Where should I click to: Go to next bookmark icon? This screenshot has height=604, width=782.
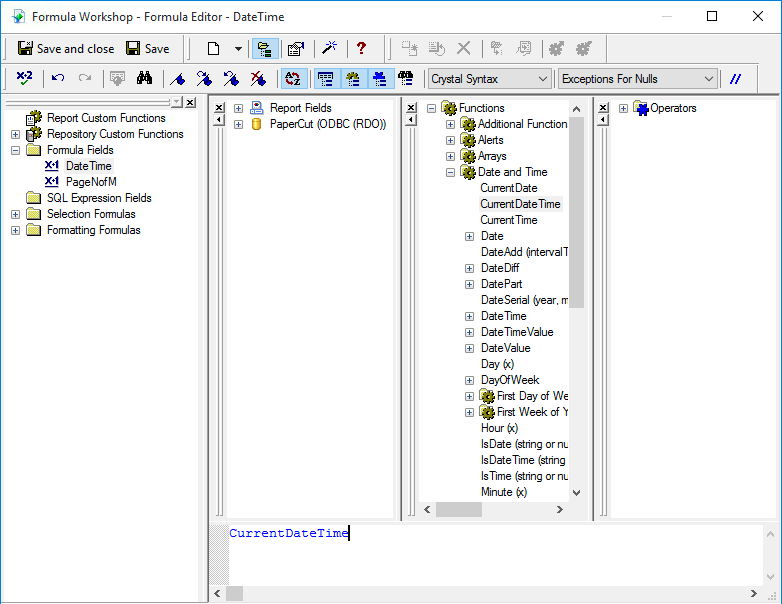204,78
